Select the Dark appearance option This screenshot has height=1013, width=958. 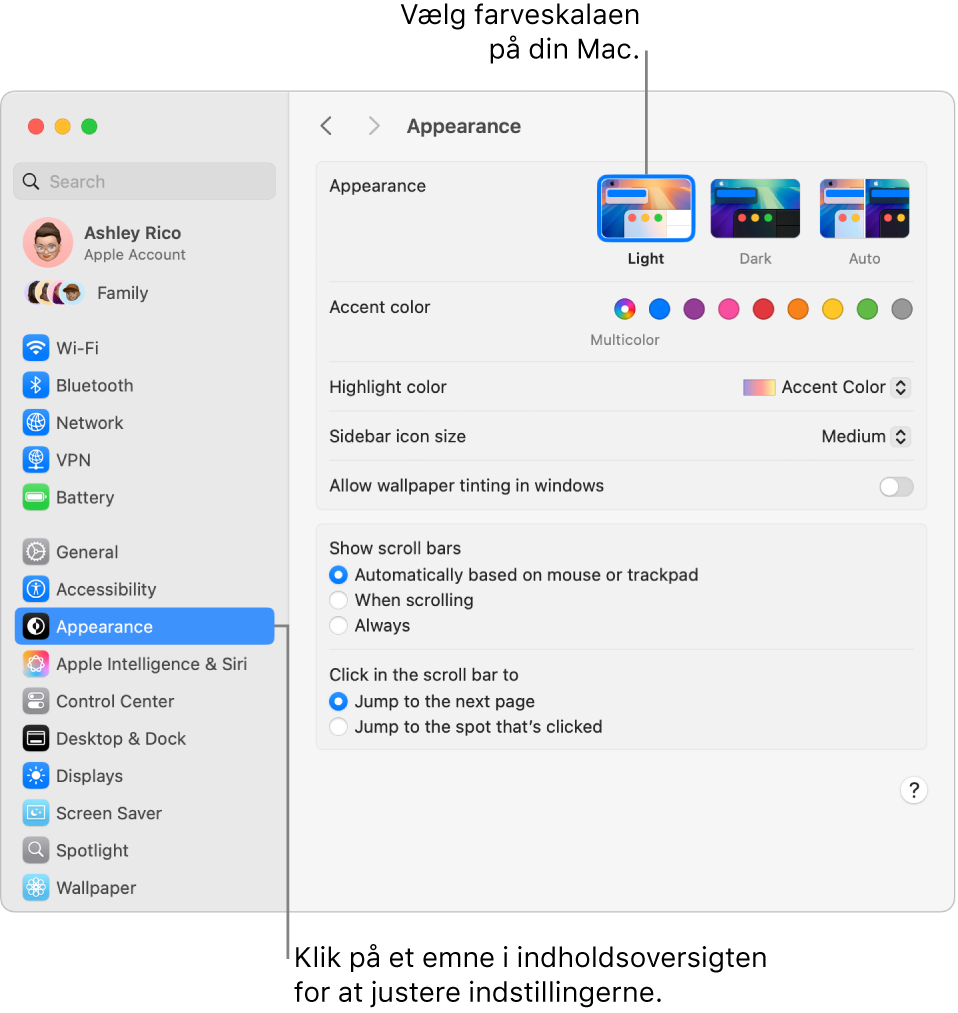point(755,207)
